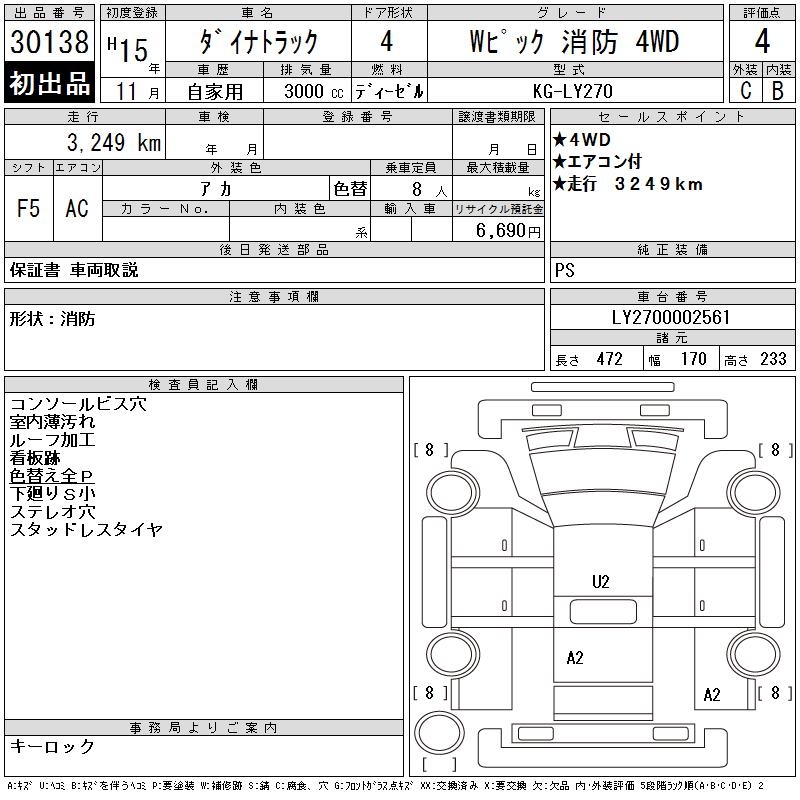Click the fuel type ディーゼル

click(x=389, y=91)
